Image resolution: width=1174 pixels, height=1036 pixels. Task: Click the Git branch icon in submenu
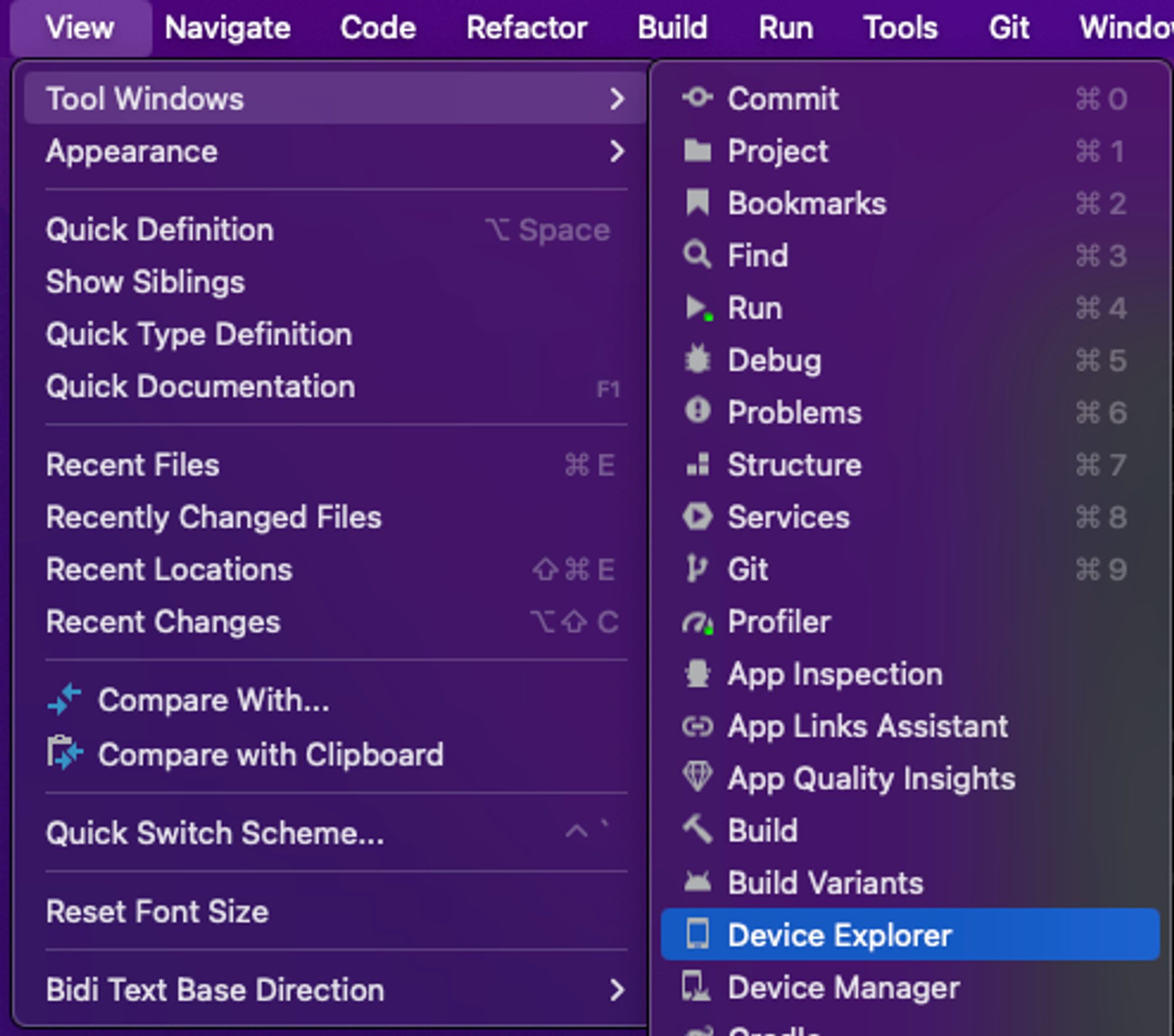pos(696,569)
